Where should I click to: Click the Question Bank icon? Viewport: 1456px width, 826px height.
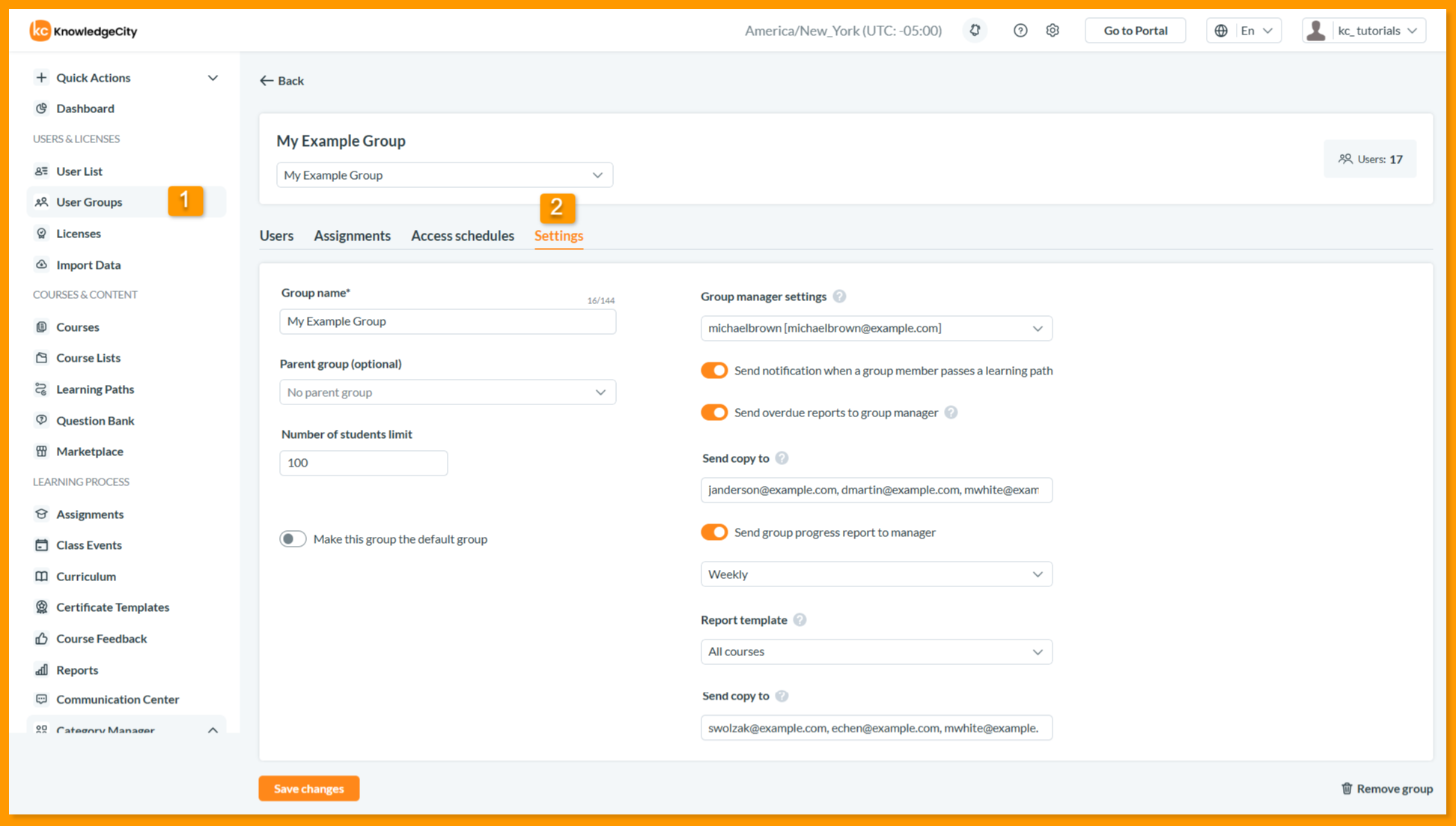tap(41, 421)
